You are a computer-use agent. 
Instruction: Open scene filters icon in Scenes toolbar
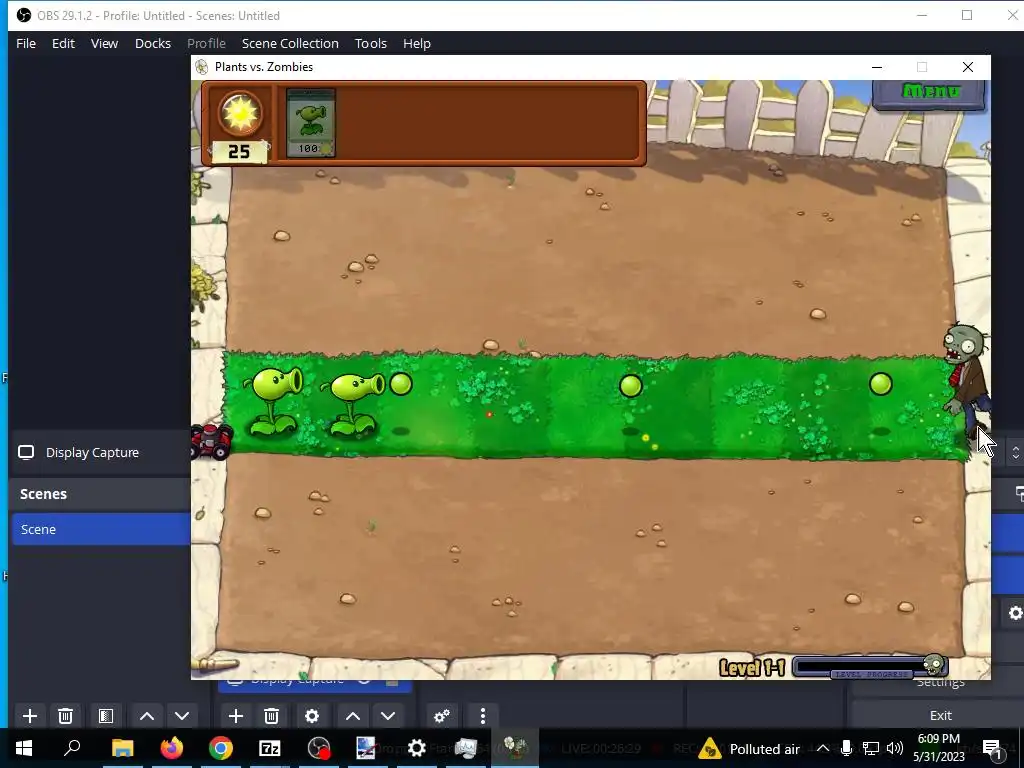point(106,716)
